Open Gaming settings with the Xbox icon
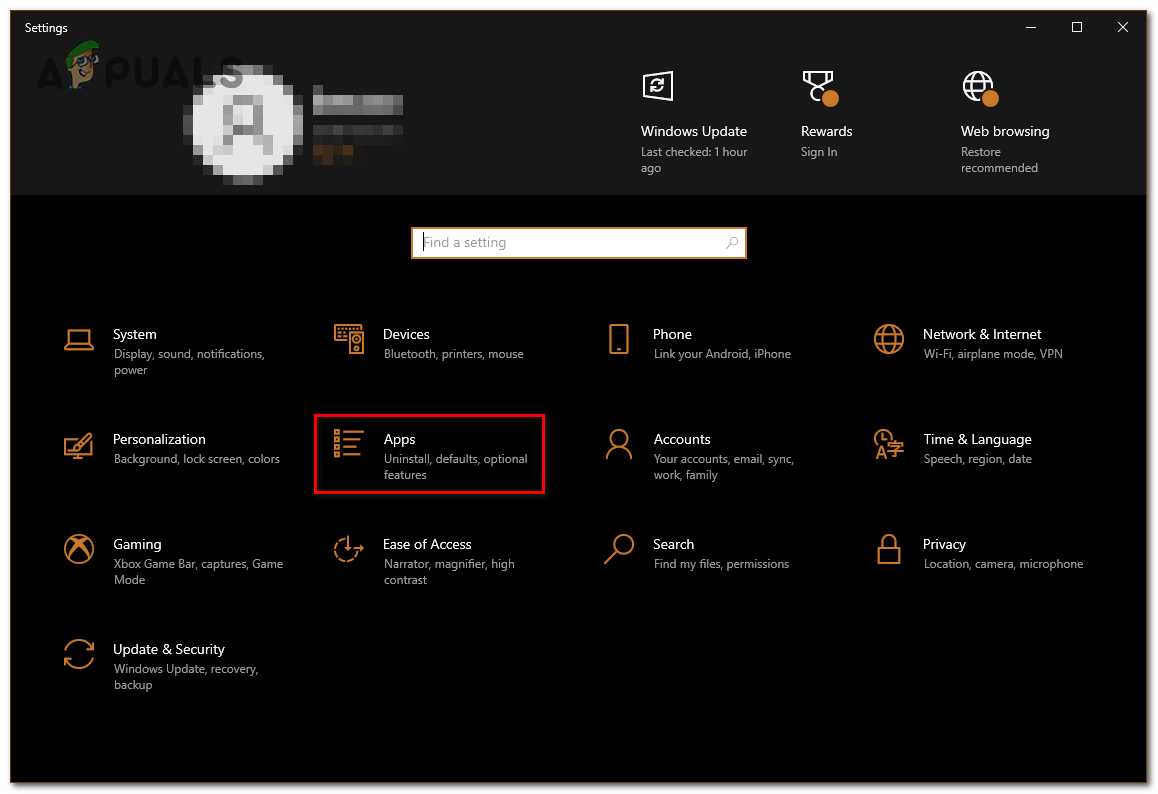The image size is (1158, 794). point(78,549)
